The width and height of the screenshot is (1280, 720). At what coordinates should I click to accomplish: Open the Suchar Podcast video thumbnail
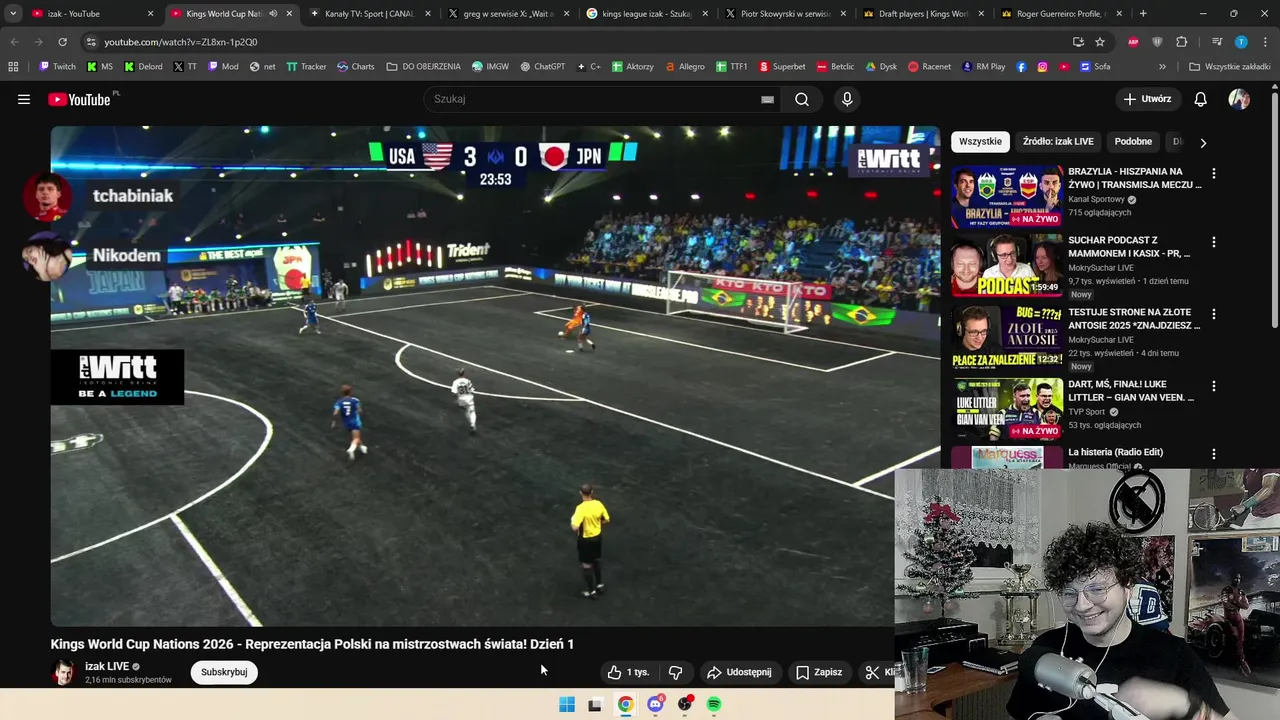coord(1007,266)
